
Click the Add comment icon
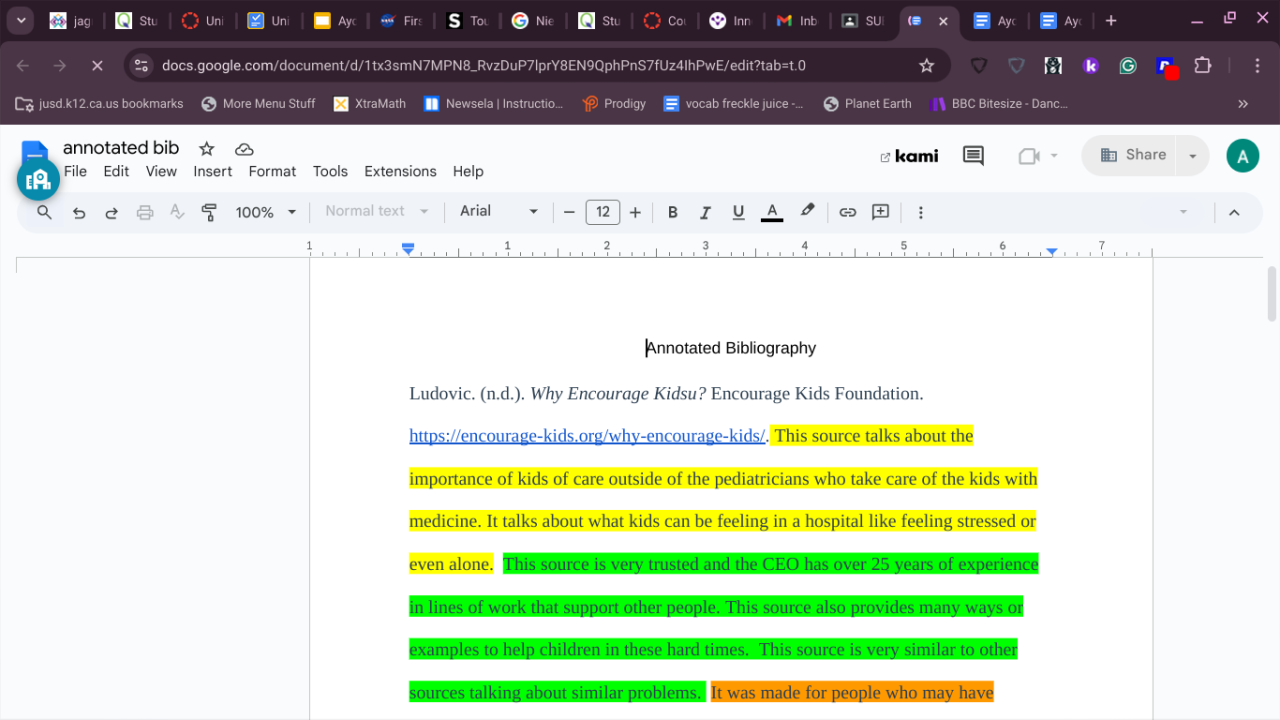(880, 212)
